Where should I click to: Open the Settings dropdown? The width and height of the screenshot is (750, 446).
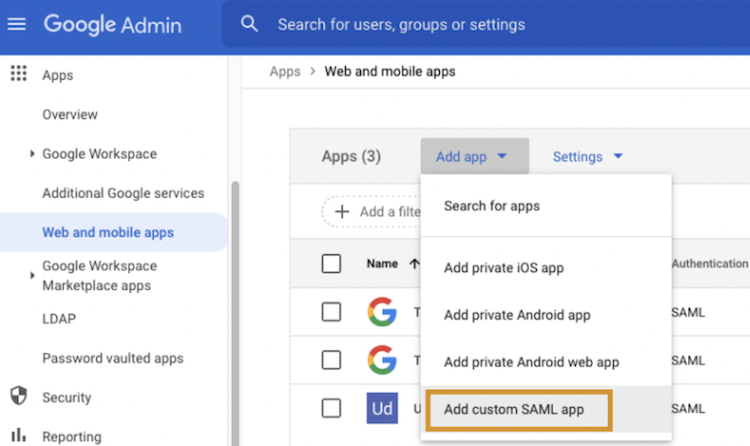tap(587, 157)
